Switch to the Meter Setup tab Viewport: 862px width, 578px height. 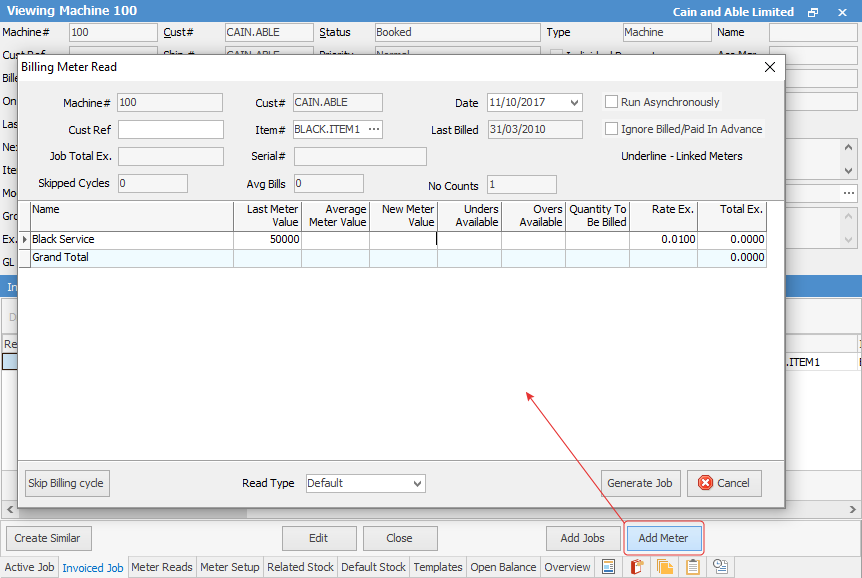229,566
